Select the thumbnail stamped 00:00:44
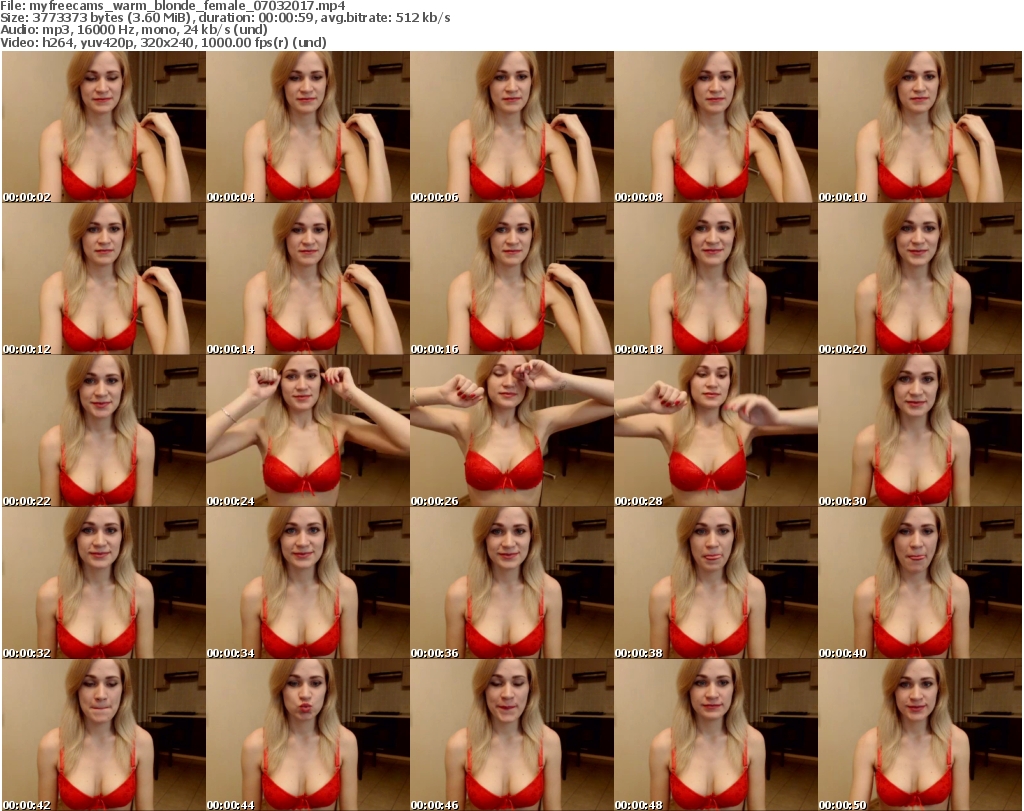This screenshot has width=1024, height=811. (x=308, y=735)
